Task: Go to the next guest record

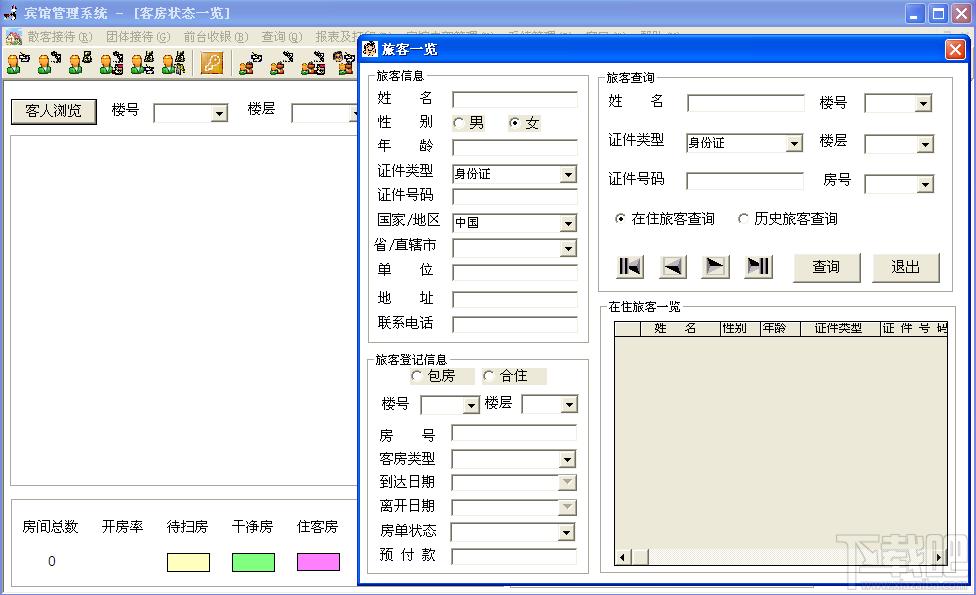Action: (716, 266)
